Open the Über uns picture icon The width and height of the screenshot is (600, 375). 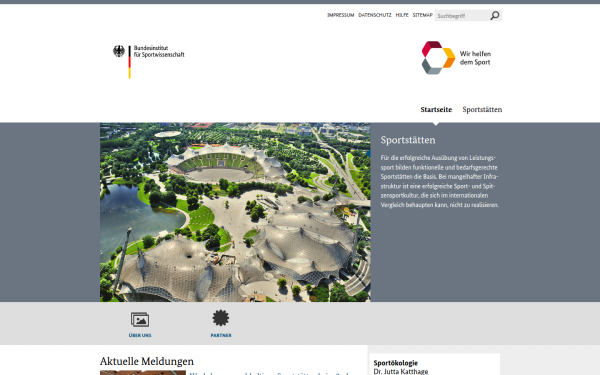pyautogui.click(x=140, y=320)
